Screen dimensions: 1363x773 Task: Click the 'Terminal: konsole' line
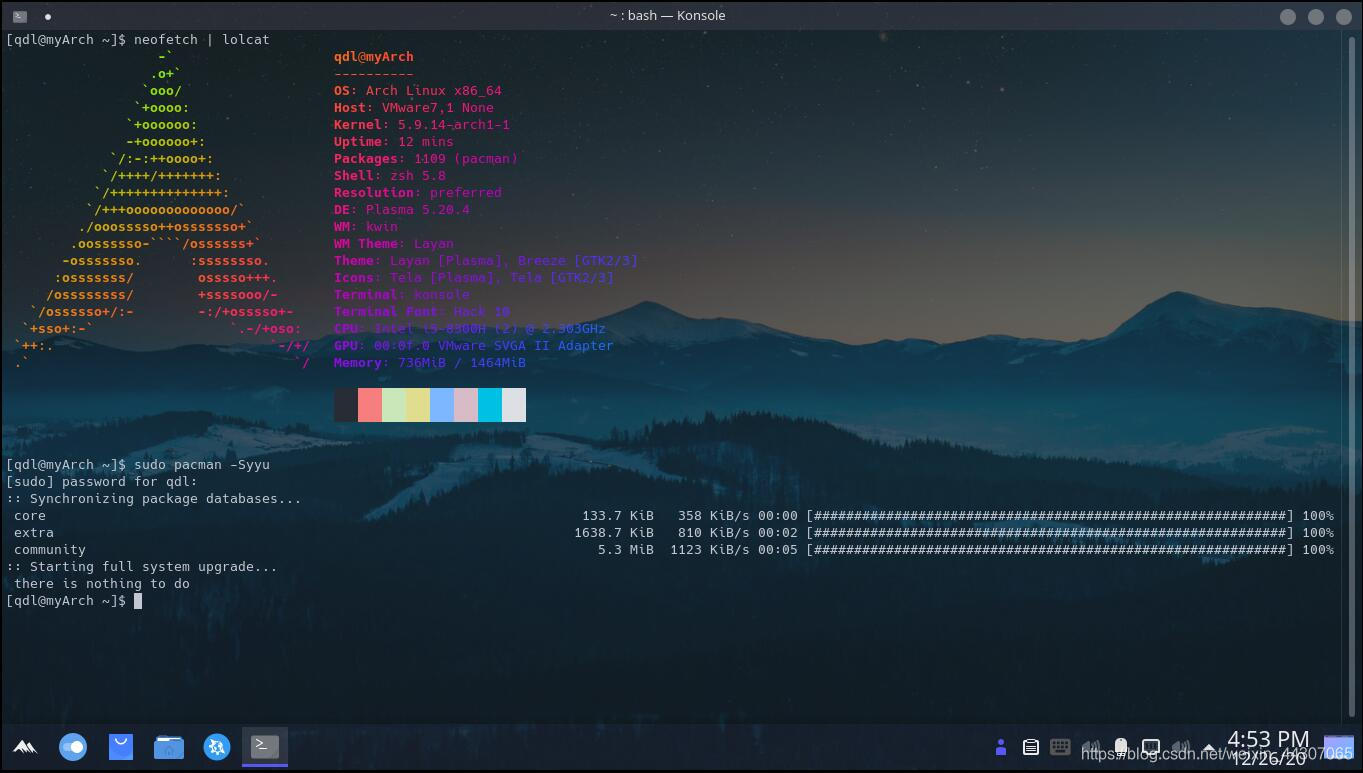coord(402,294)
